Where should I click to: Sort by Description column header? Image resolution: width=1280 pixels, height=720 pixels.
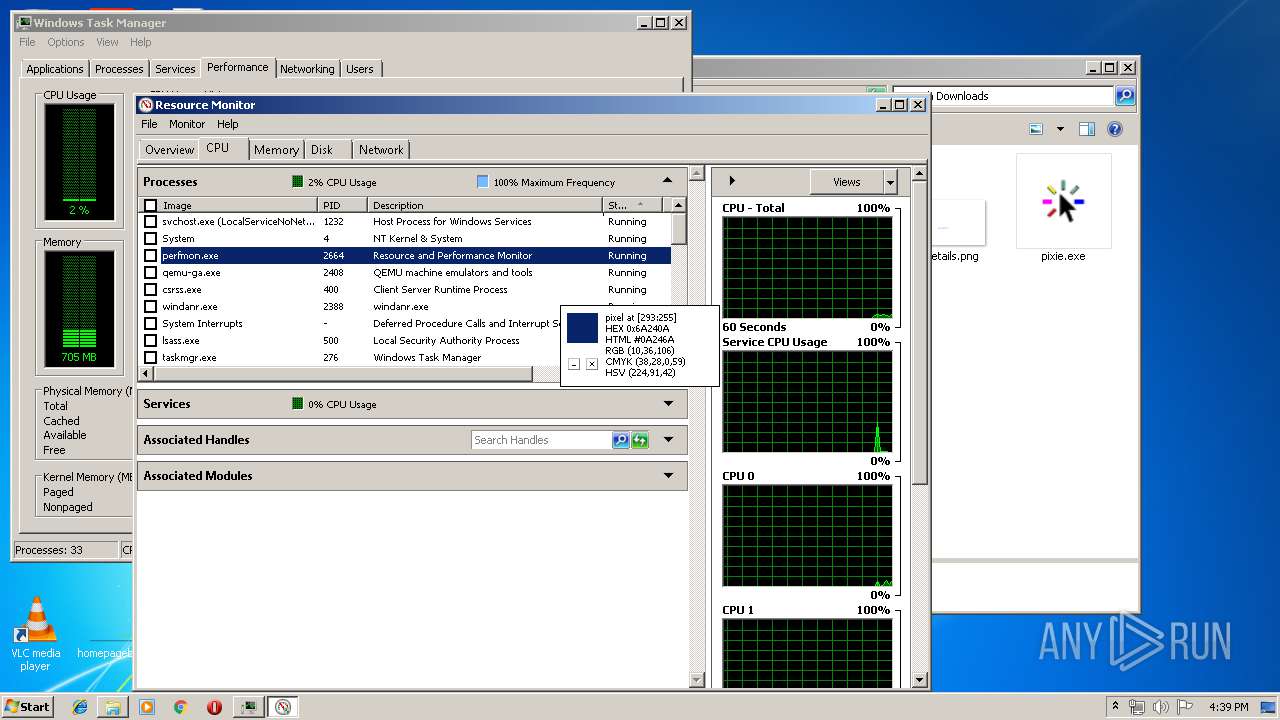484,205
